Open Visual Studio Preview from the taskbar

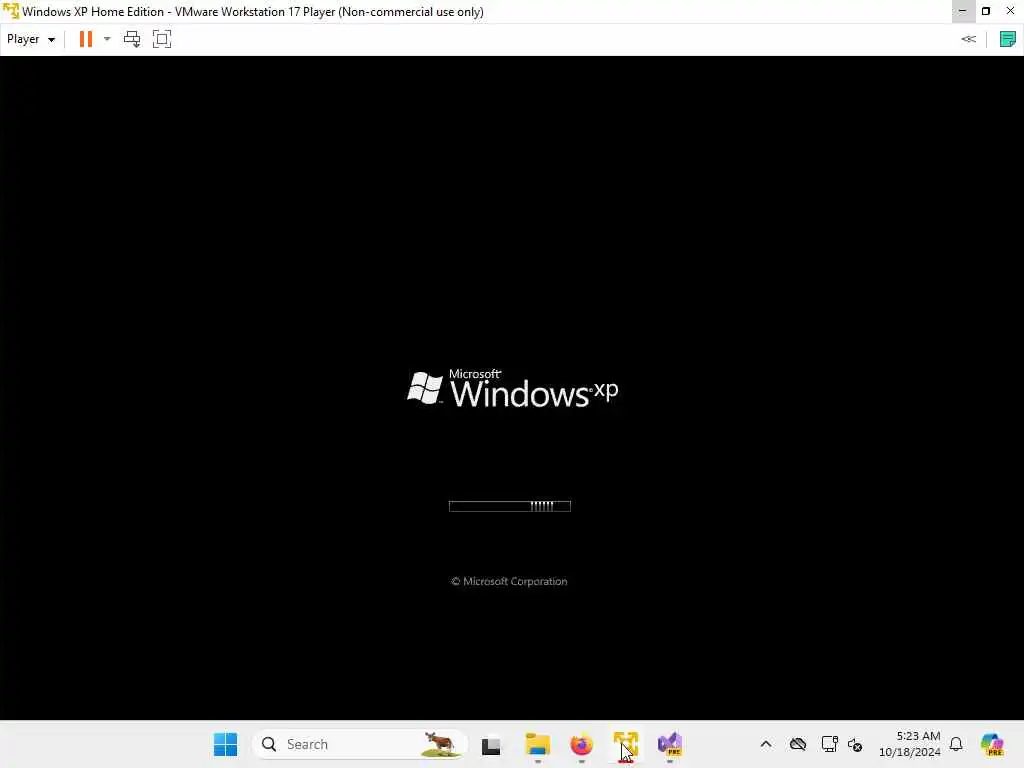[670, 744]
